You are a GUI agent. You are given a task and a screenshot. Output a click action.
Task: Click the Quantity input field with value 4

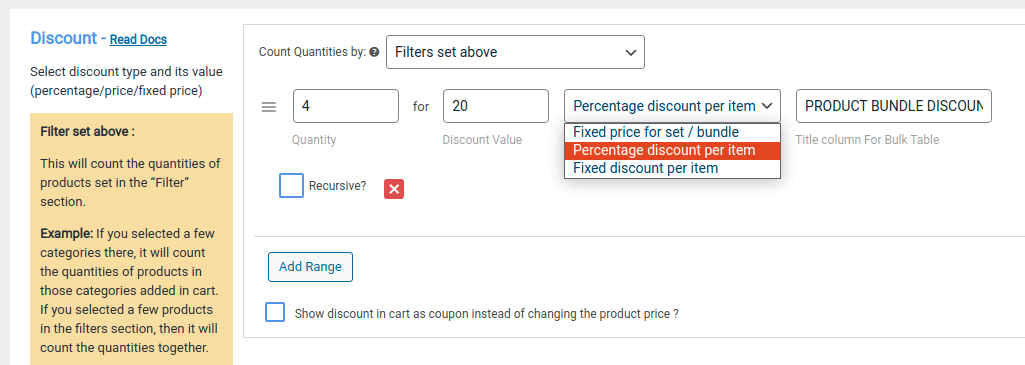point(346,106)
